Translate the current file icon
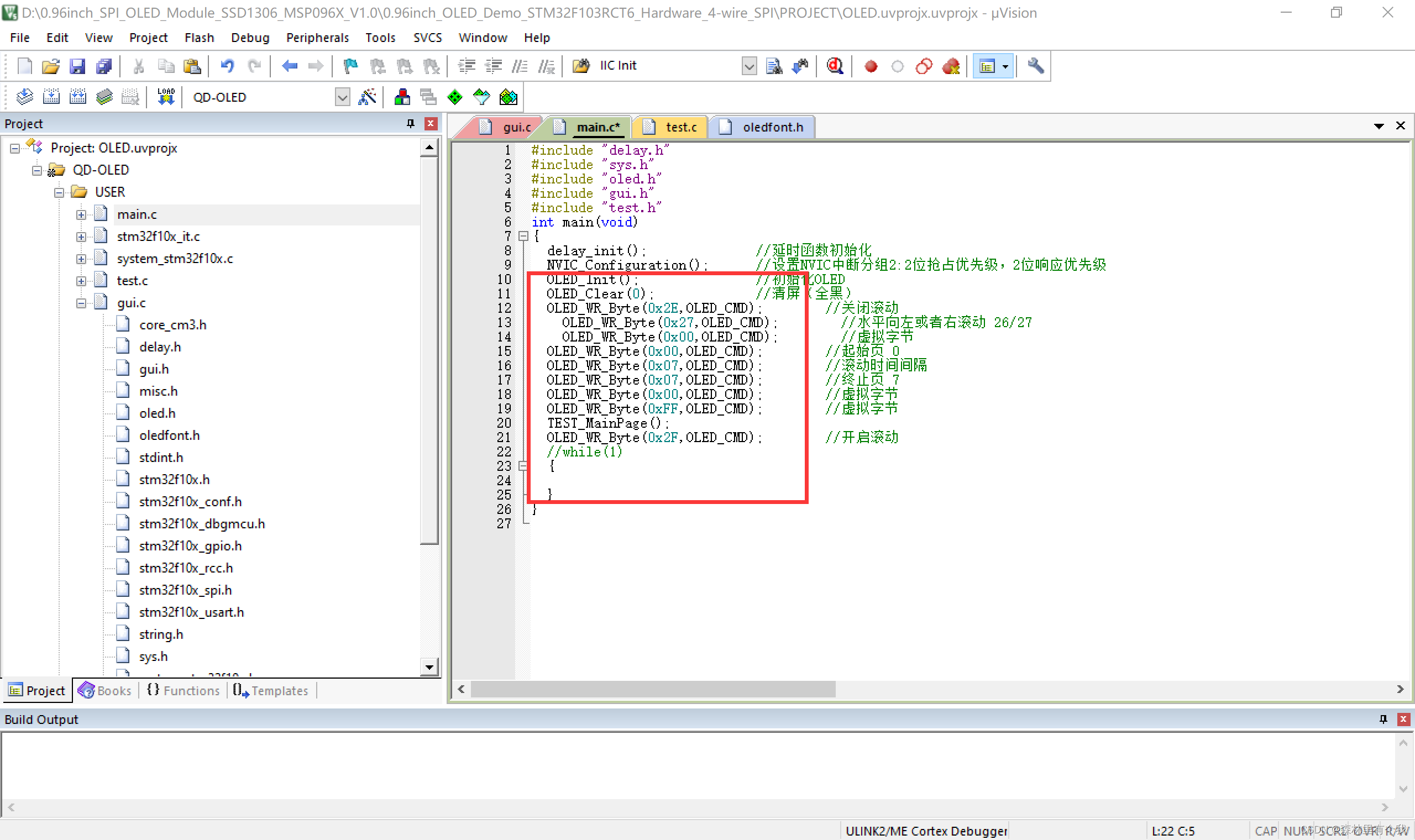The width and height of the screenshot is (1415, 840). (x=24, y=97)
